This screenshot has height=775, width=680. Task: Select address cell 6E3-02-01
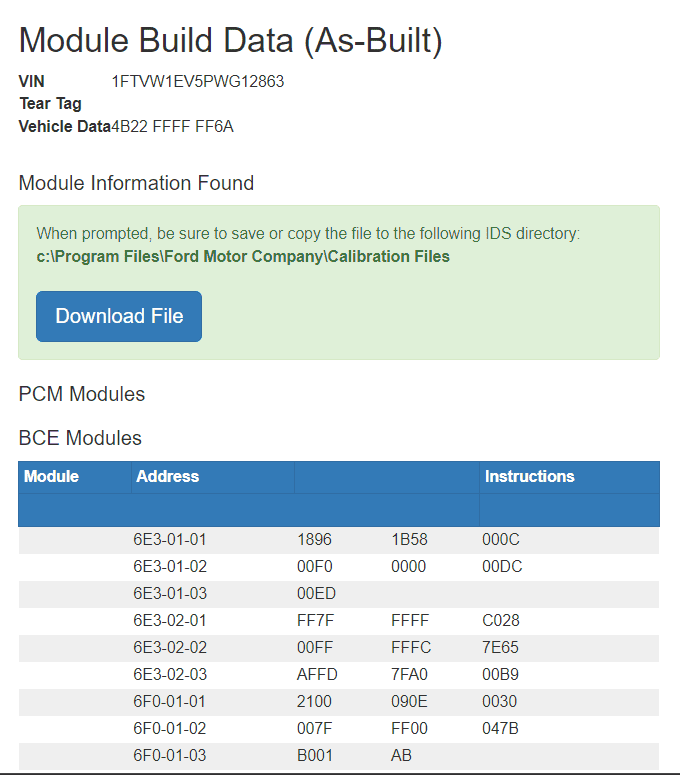(x=169, y=621)
